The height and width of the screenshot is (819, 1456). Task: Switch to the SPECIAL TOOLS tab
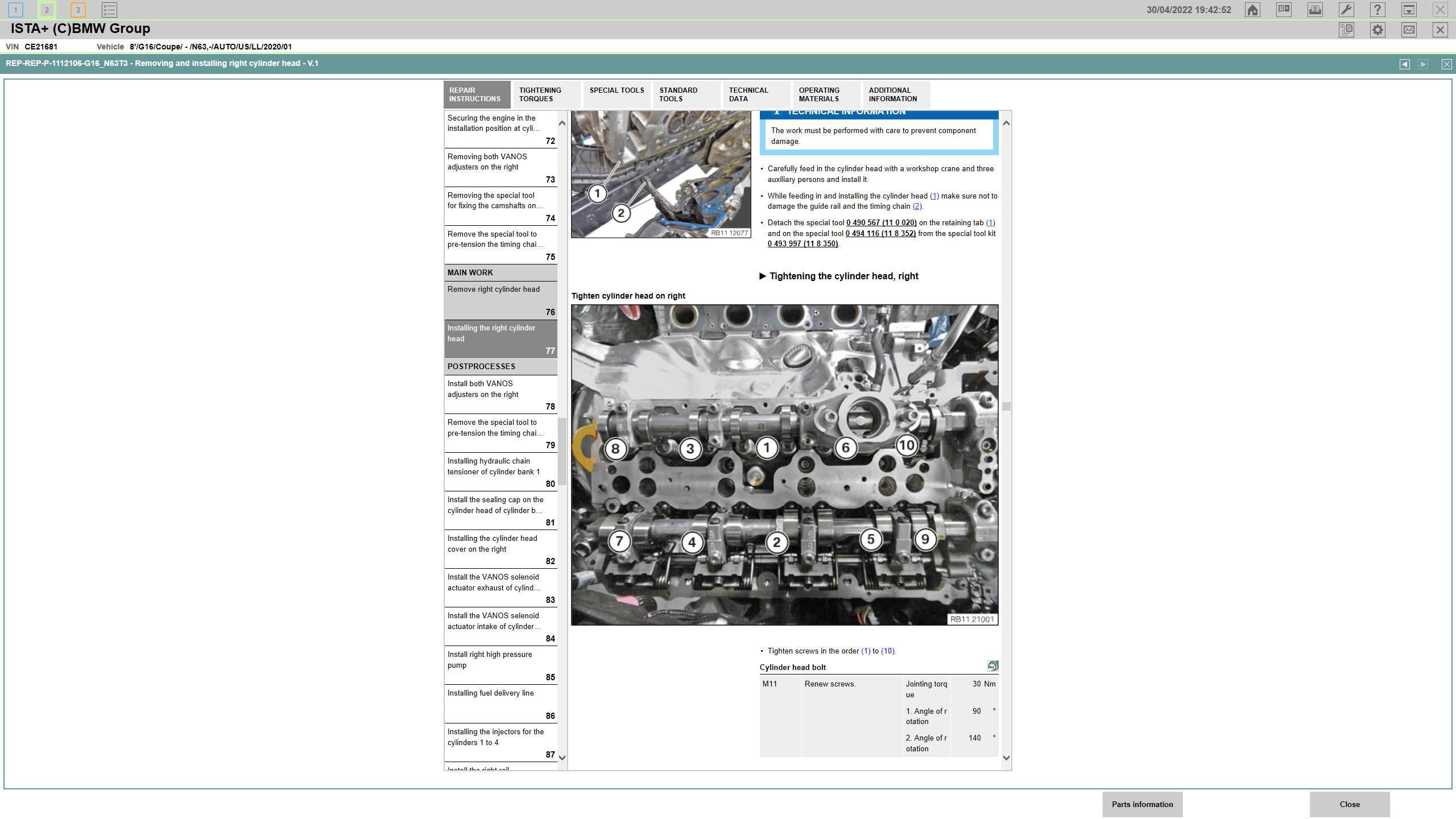click(x=617, y=94)
